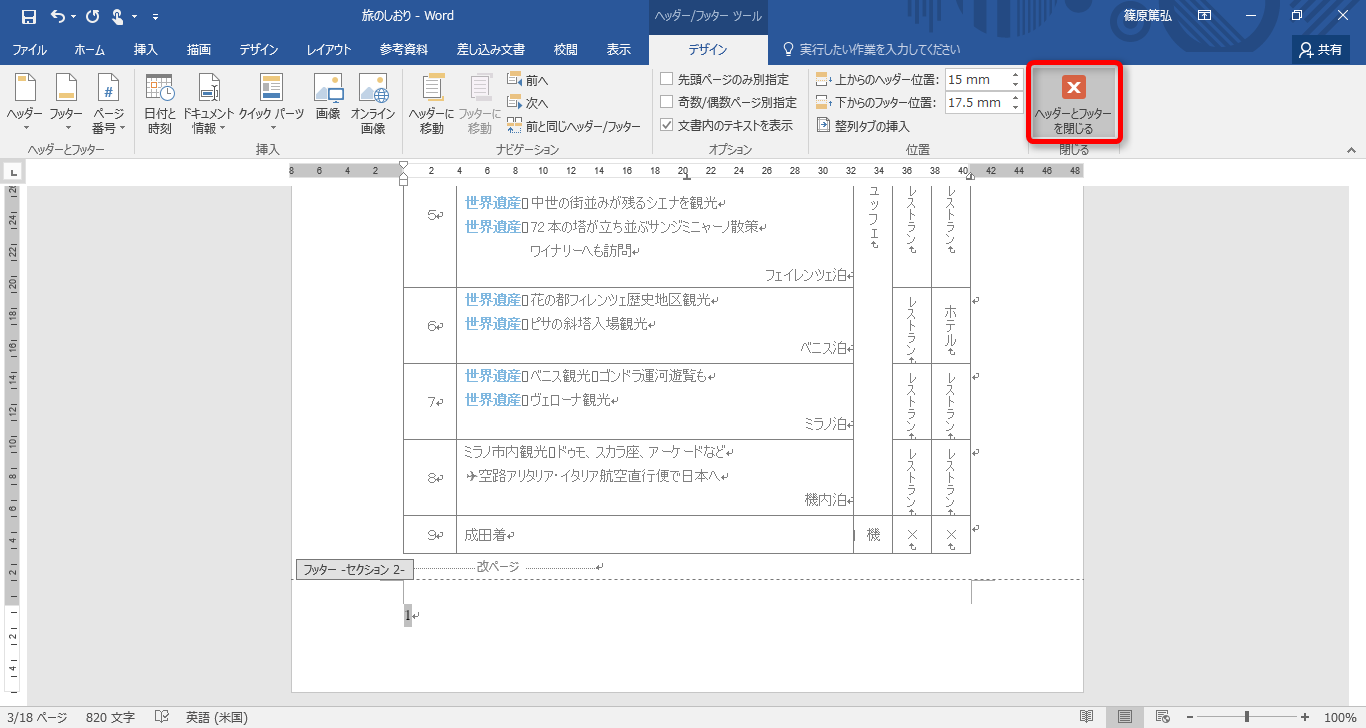Switch to the レイアウト tab
Screen dimensions: 1366x728
pos(329,49)
